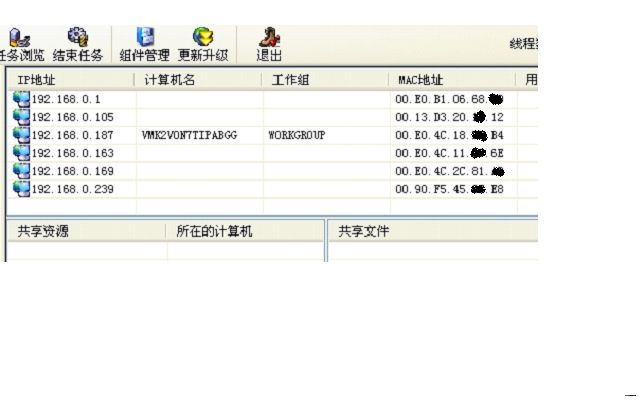The height and width of the screenshot is (400, 640).
Task: Select the row text 192.168.0.1
Action: [x=66, y=99]
